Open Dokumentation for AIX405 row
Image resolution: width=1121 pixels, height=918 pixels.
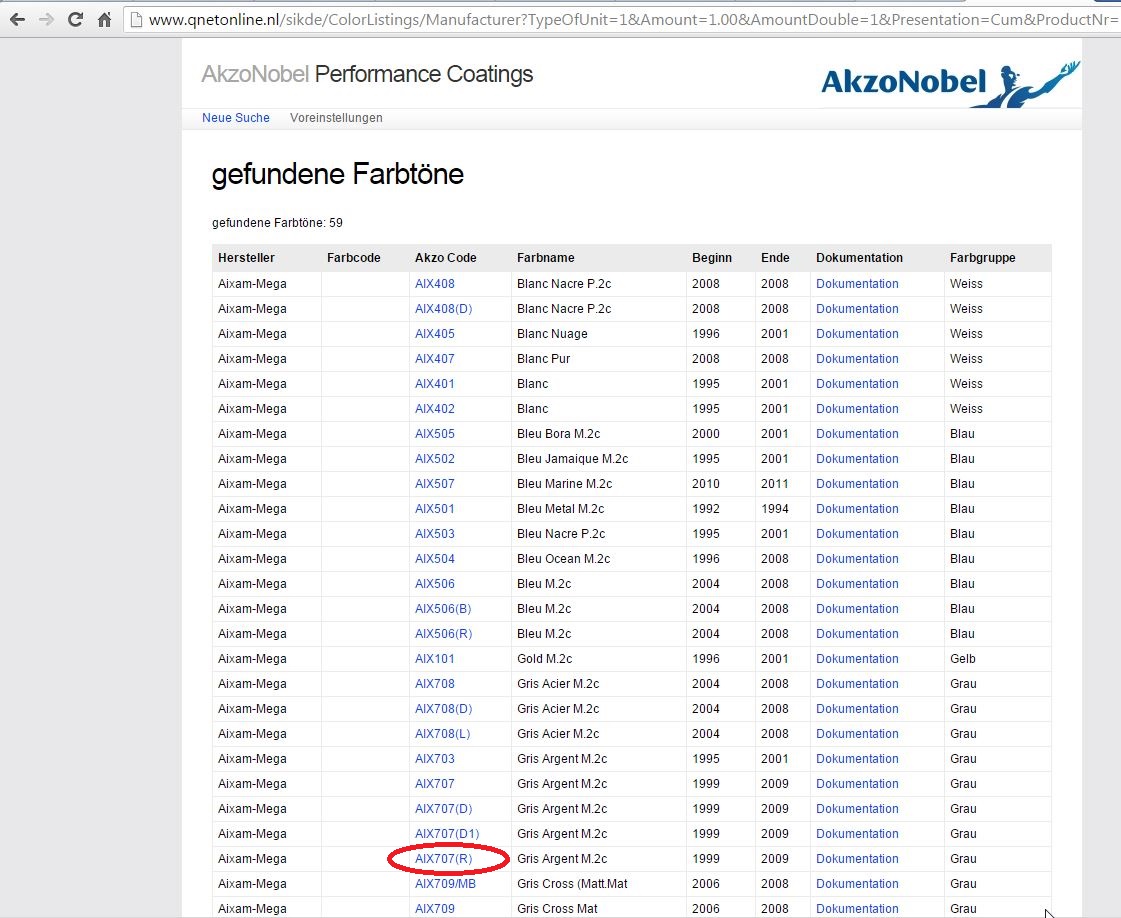[x=857, y=334]
